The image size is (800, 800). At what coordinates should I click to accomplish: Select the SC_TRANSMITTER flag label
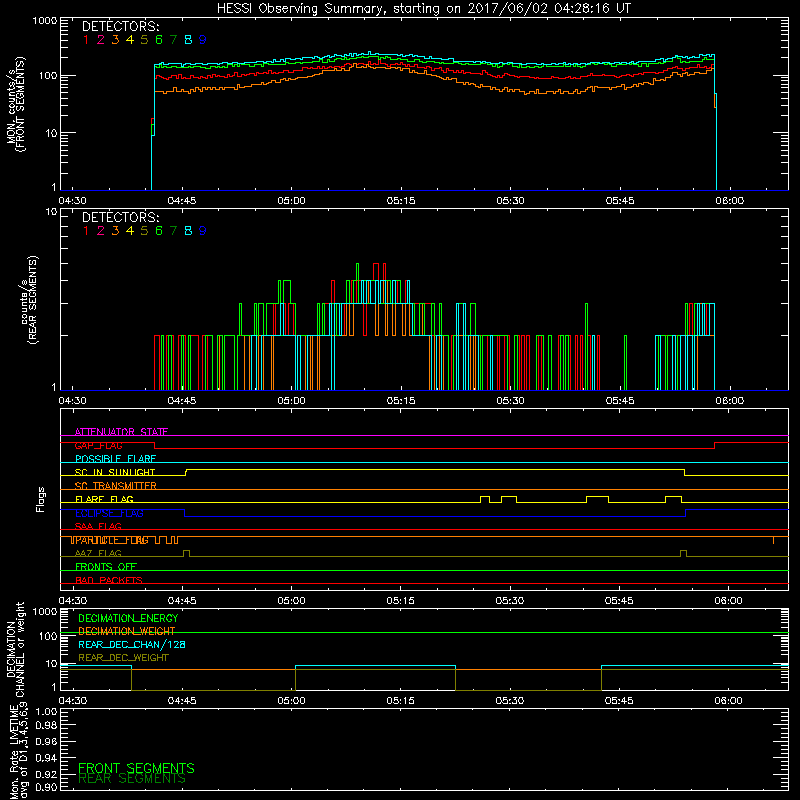click(115, 486)
